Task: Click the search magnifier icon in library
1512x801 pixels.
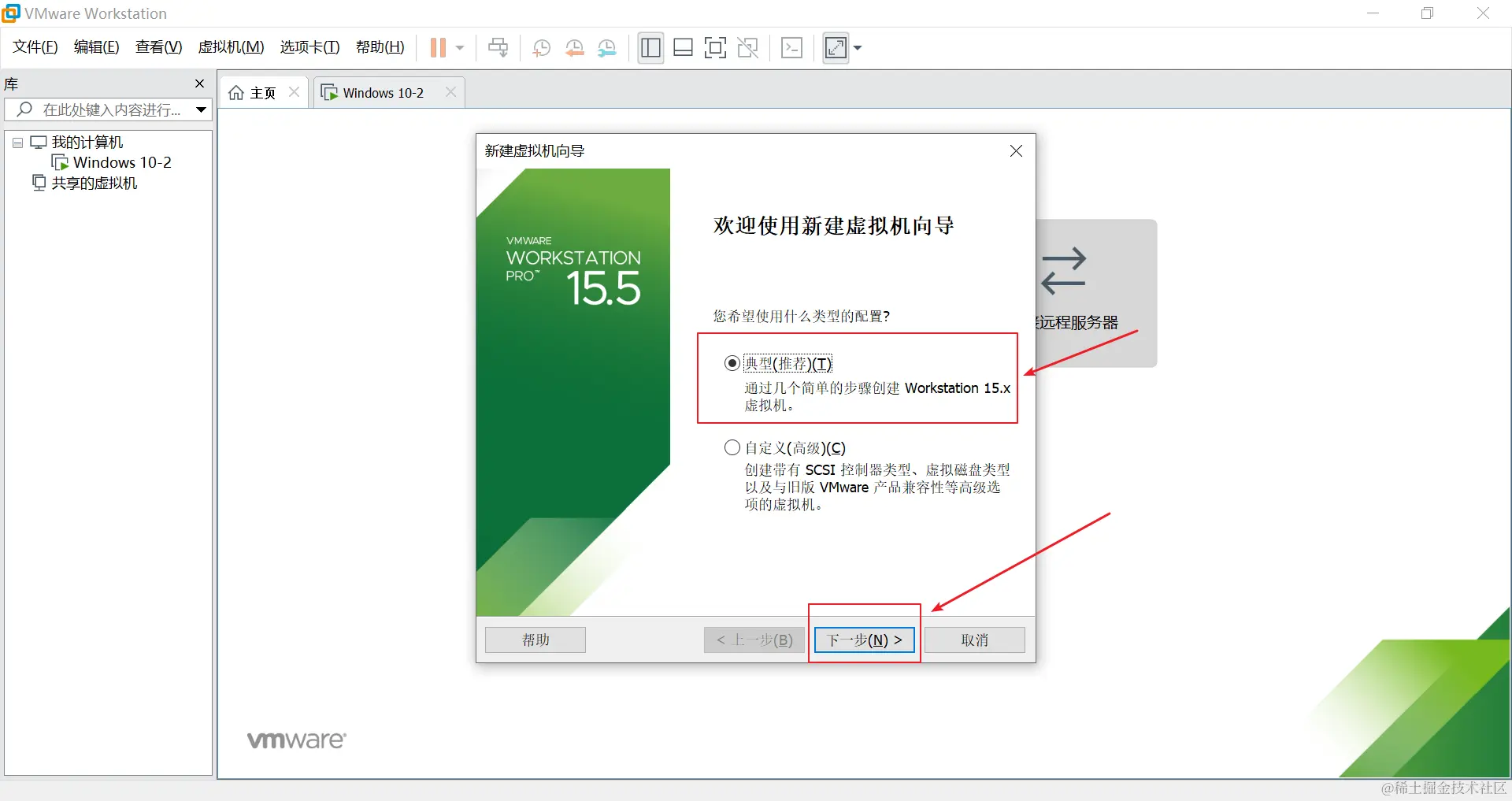Action: click(24, 109)
